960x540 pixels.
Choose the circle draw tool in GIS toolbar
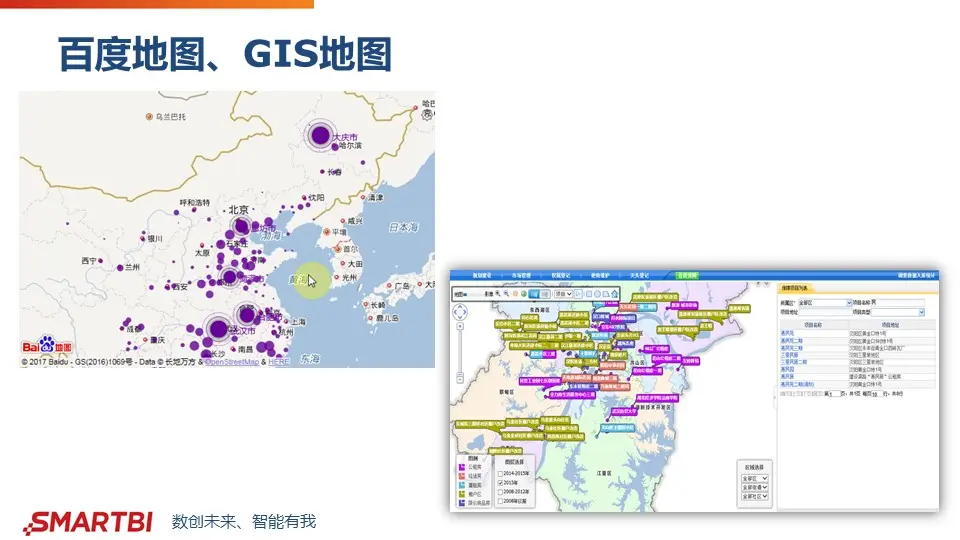tap(598, 294)
